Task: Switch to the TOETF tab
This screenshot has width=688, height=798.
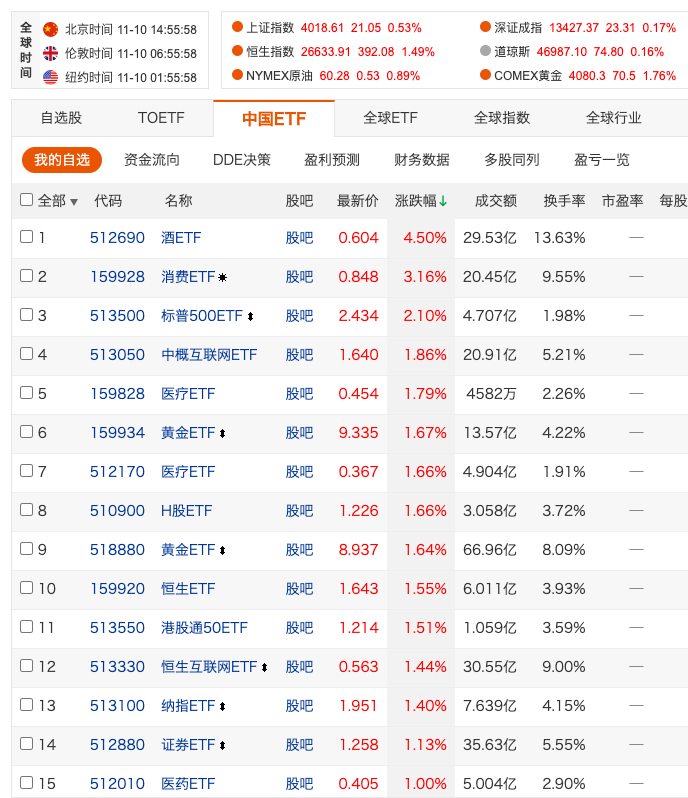Action: point(161,118)
